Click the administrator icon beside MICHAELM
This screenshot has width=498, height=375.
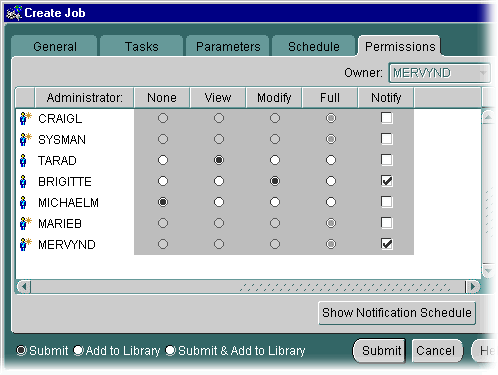click(23, 202)
